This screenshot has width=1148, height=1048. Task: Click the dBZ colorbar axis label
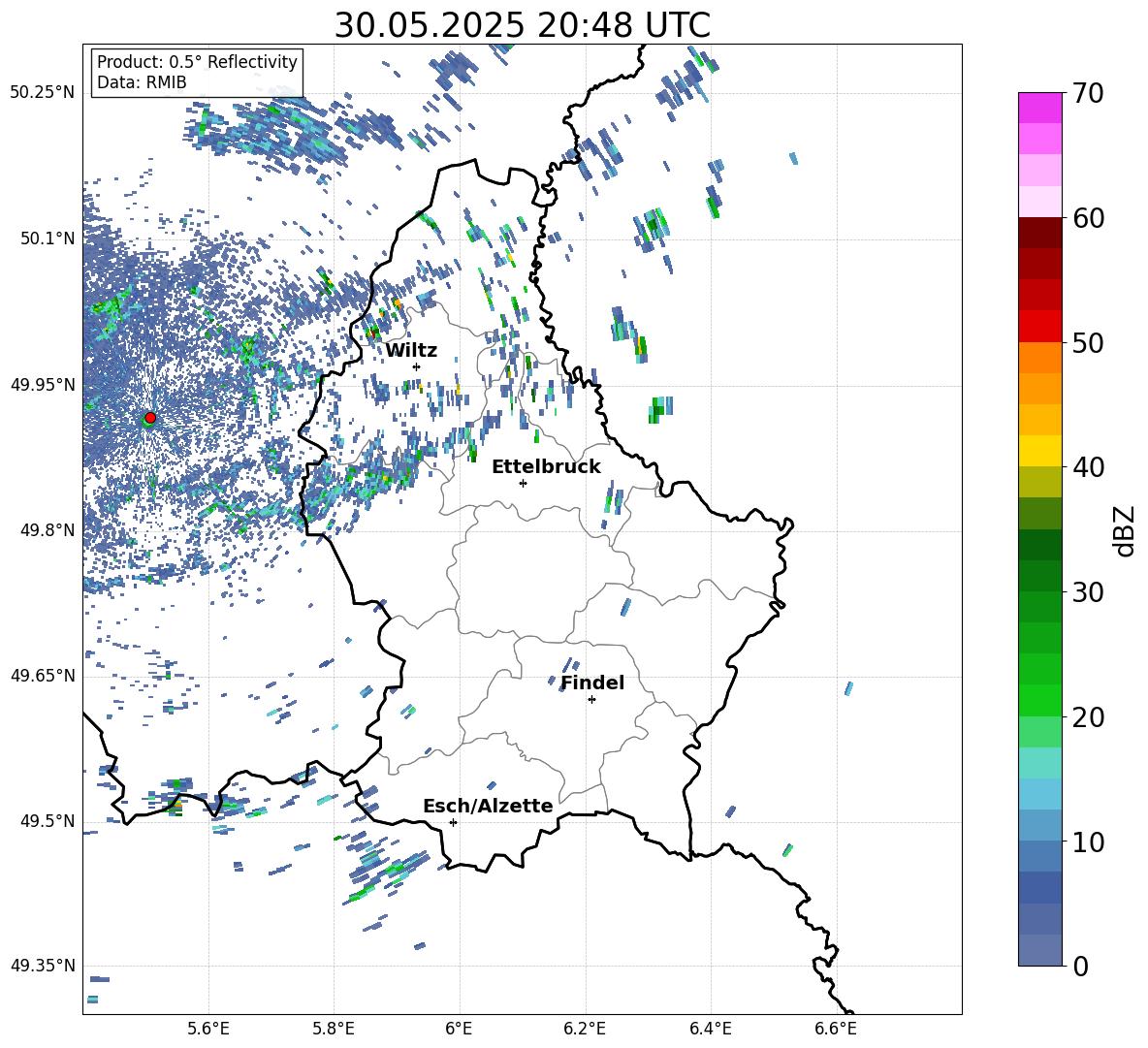click(1125, 530)
